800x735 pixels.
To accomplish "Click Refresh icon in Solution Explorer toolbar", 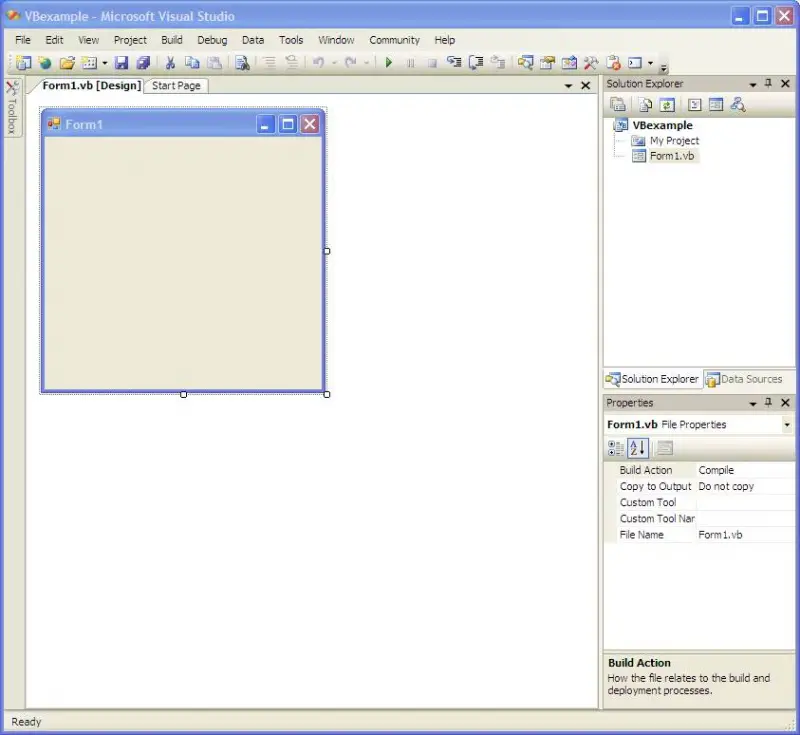I will point(667,104).
